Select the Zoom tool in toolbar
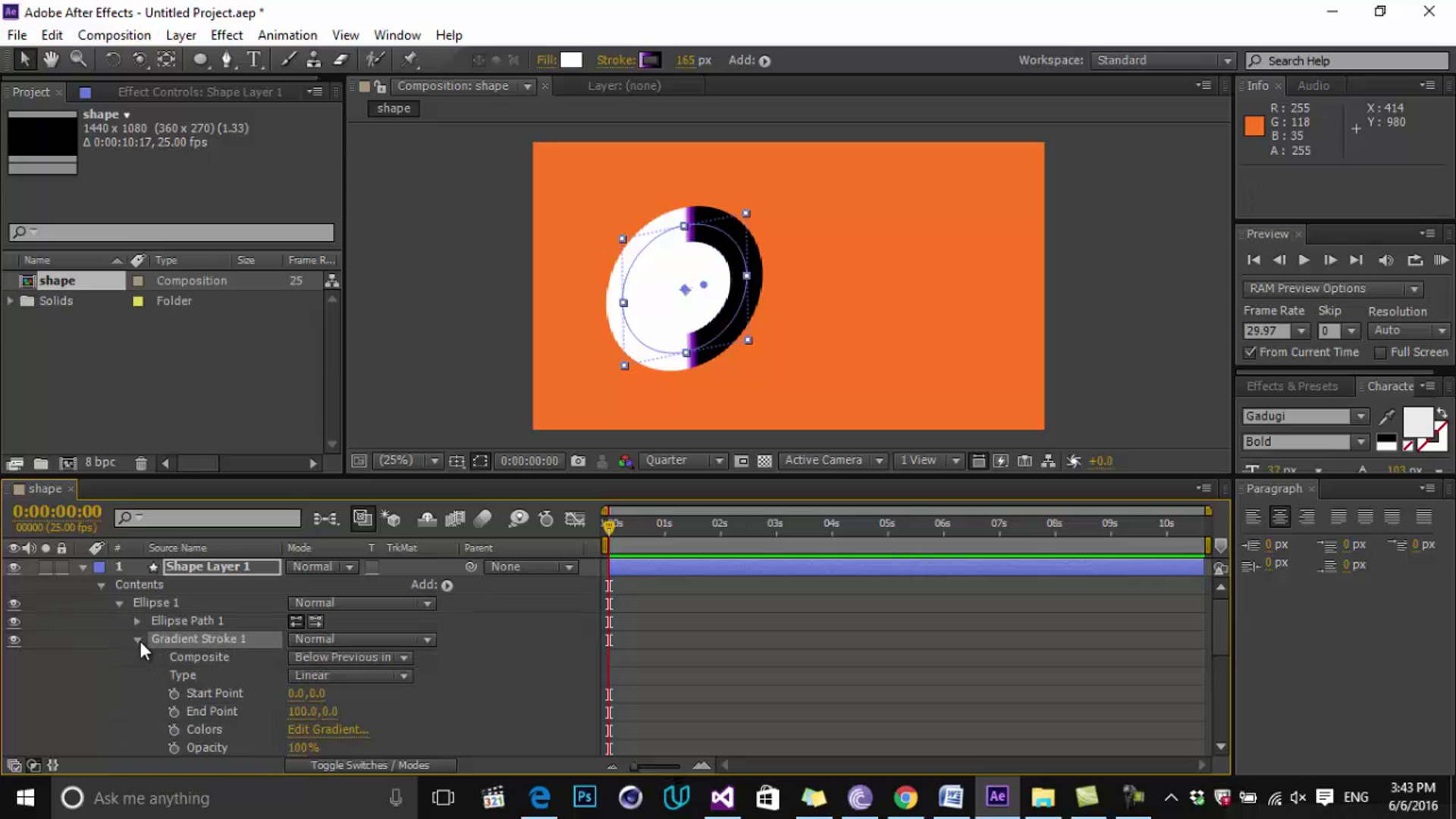Viewport: 1456px width, 819px height. pyautogui.click(x=78, y=59)
